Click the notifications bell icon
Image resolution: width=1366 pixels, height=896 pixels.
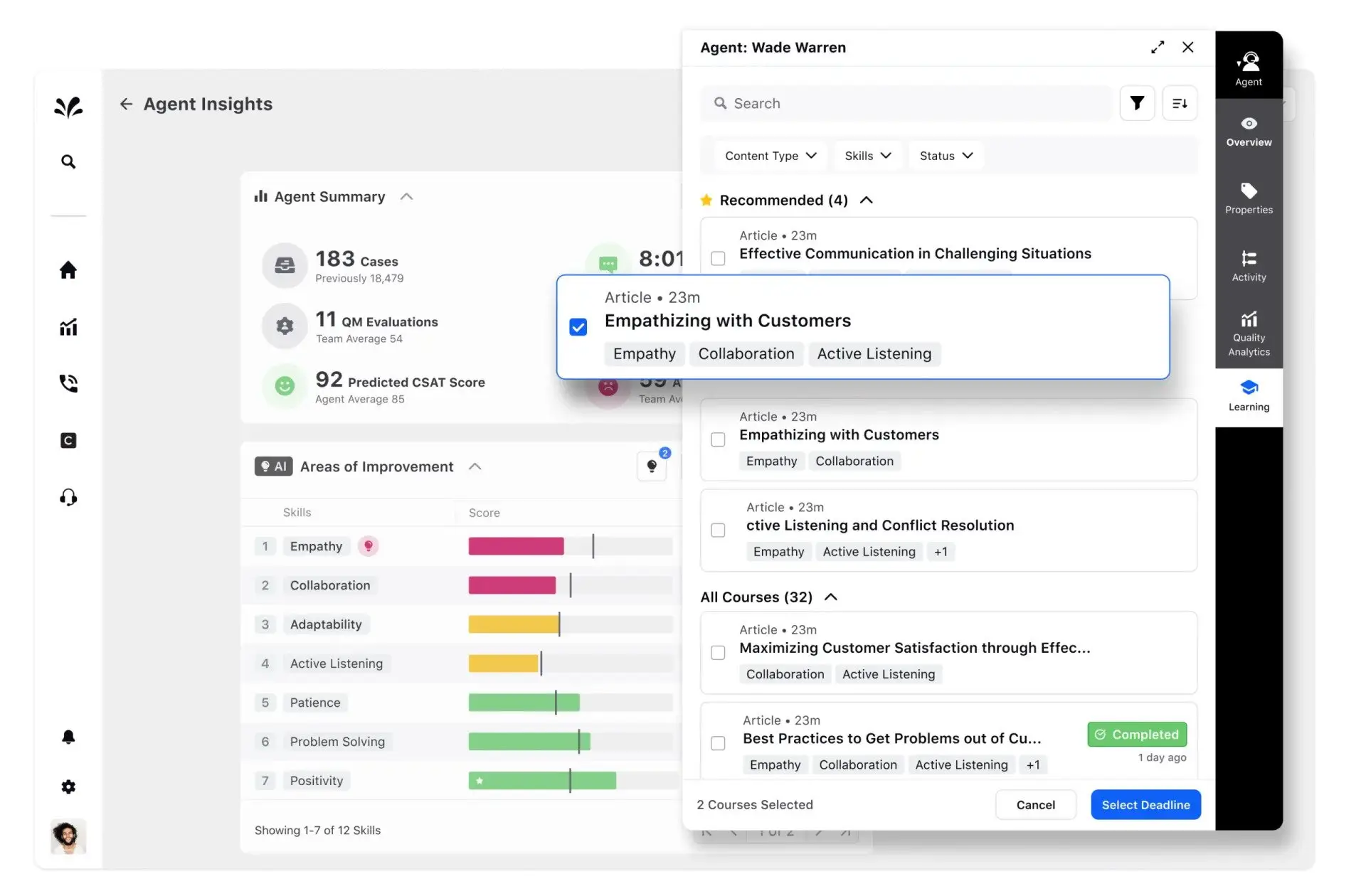[68, 737]
